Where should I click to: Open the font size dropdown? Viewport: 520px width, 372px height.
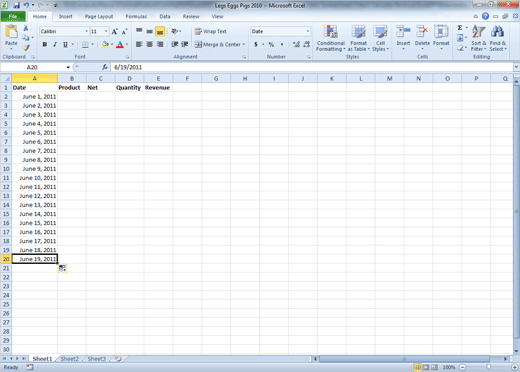(106, 31)
